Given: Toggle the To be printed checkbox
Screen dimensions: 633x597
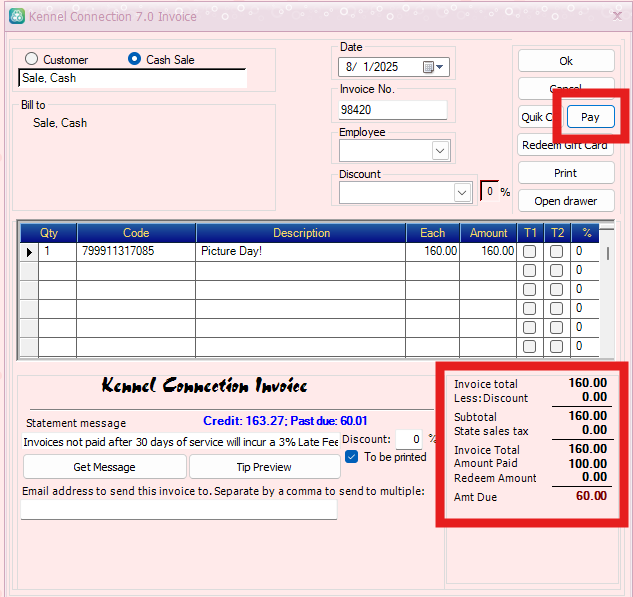Looking at the screenshot, I should click(x=351, y=457).
